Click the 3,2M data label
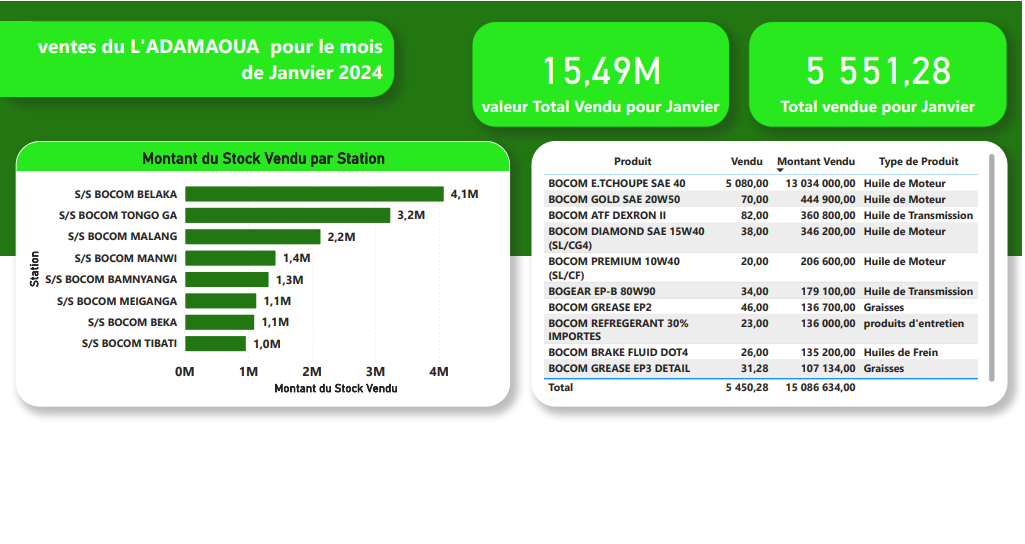 click(411, 215)
